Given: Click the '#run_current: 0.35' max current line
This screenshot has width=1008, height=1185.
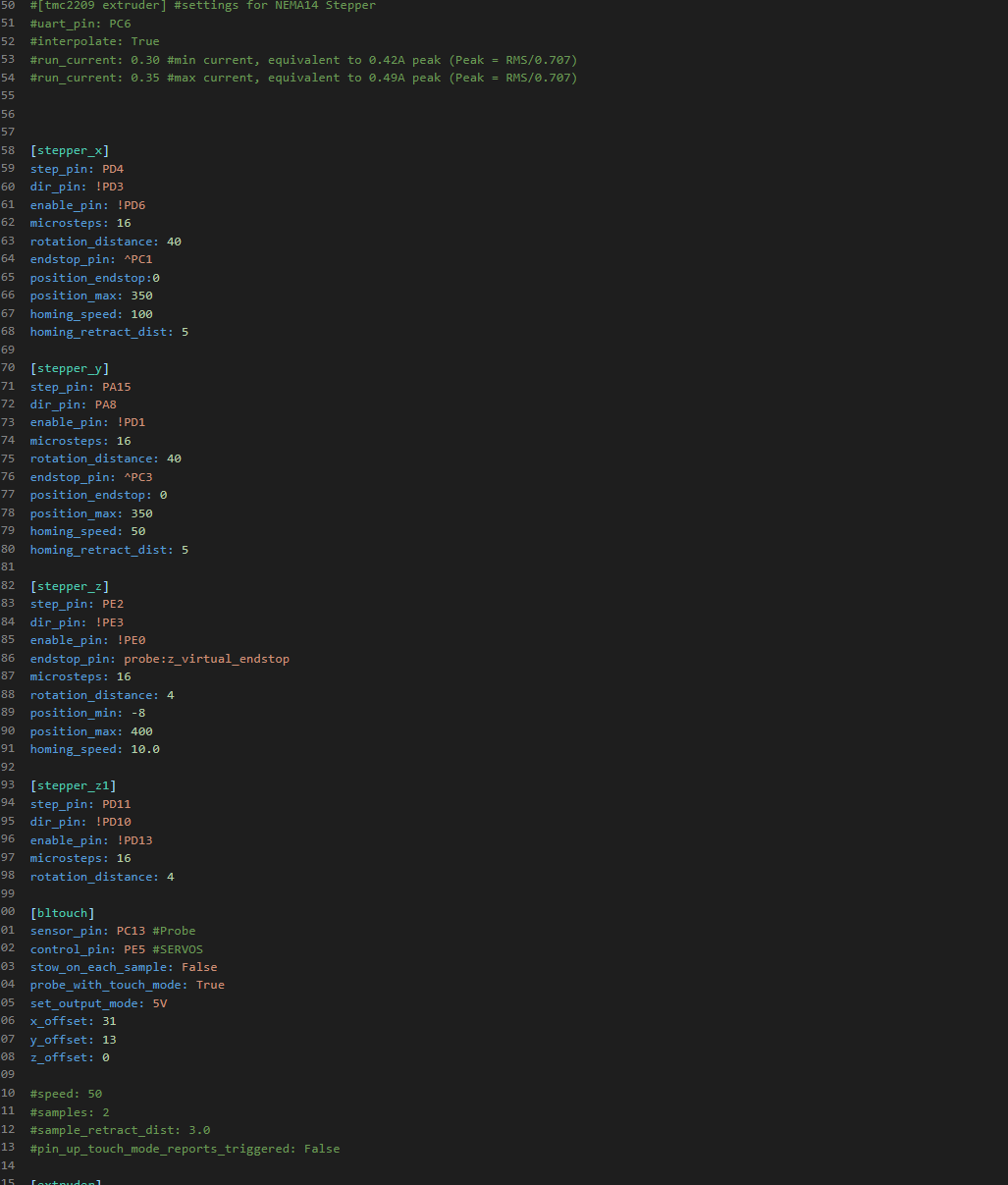Looking at the screenshot, I should [x=304, y=78].
